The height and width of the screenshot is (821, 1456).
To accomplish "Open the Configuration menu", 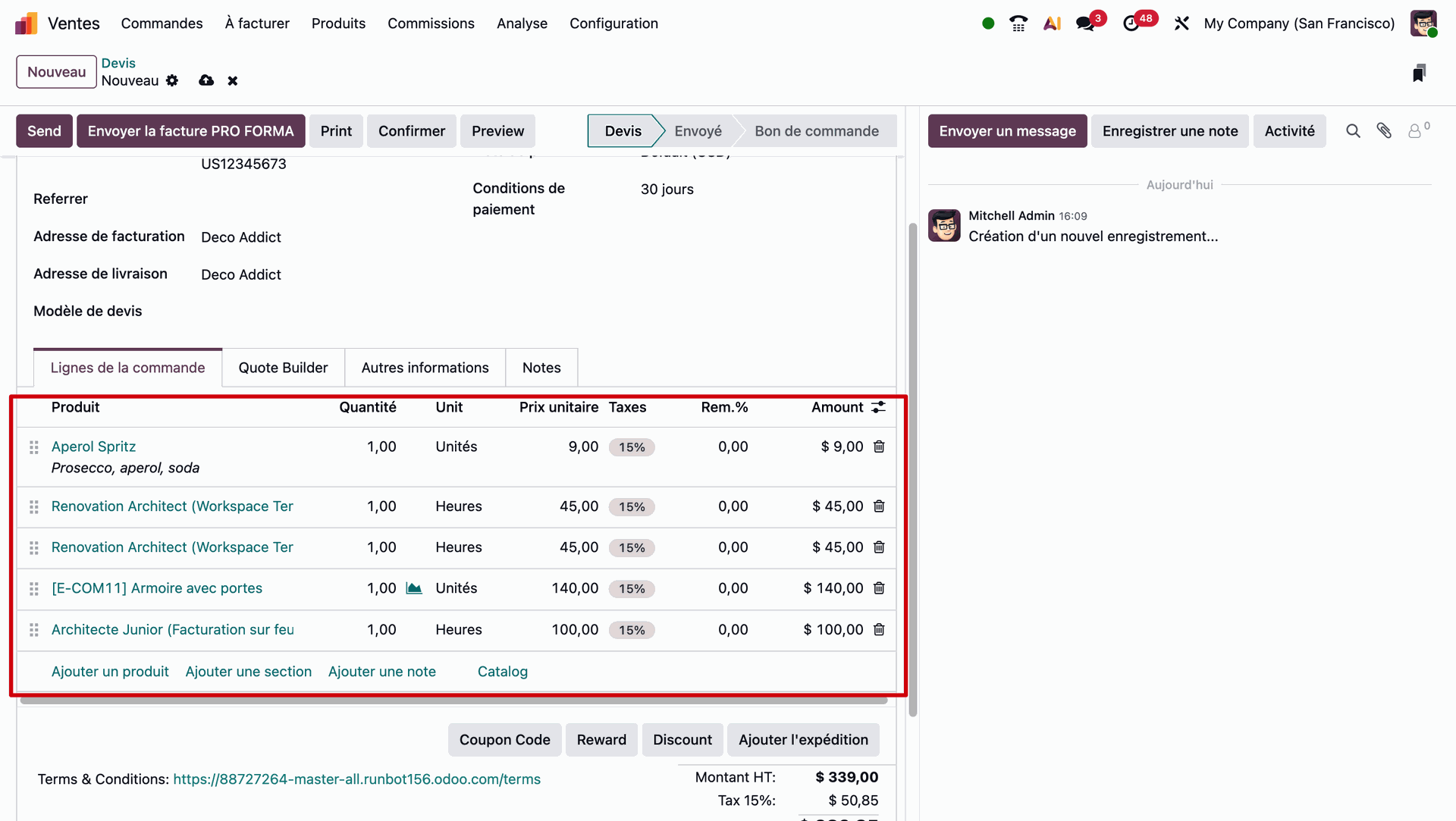I will (613, 24).
